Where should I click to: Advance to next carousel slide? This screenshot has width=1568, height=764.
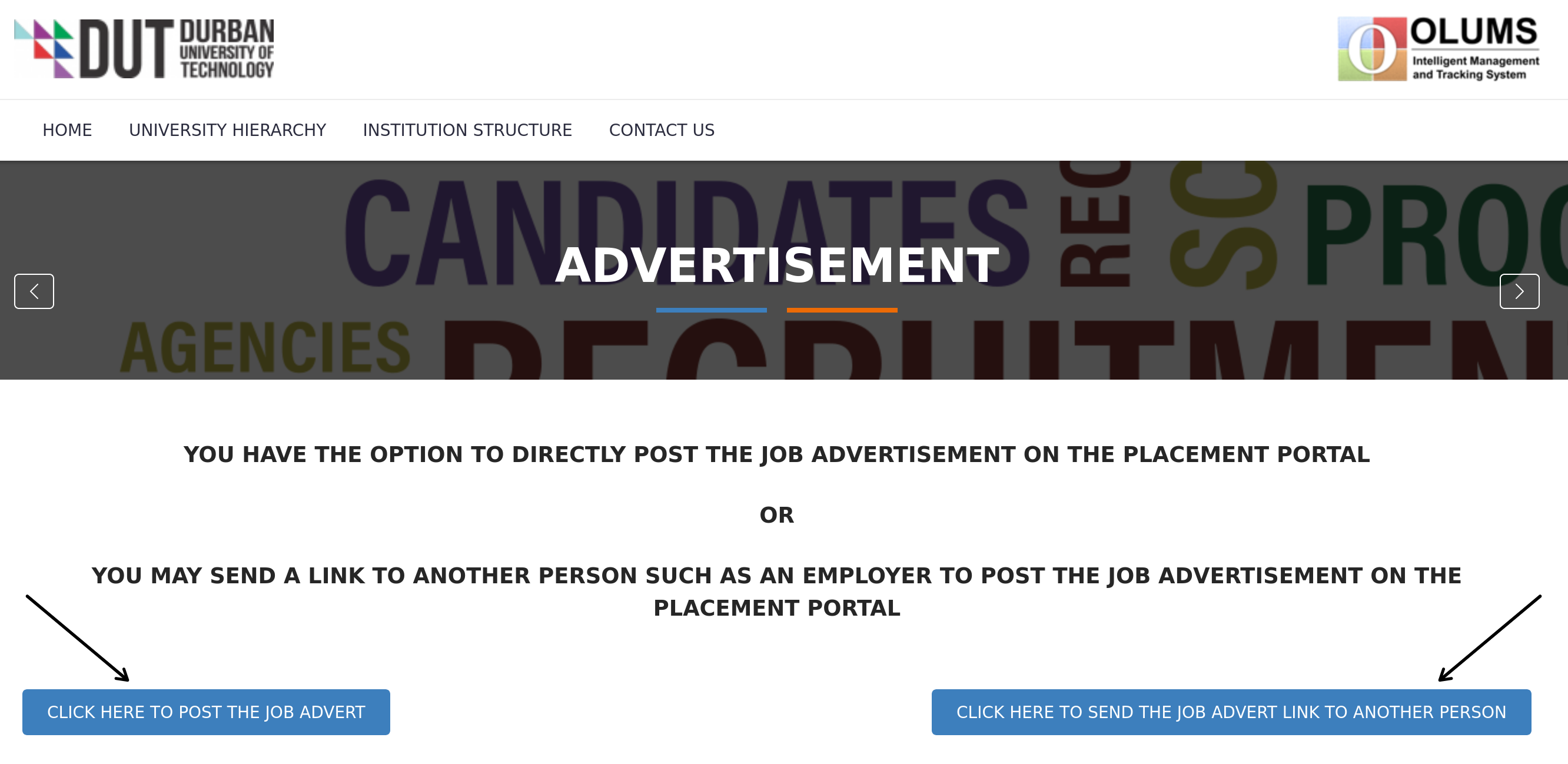1519,291
